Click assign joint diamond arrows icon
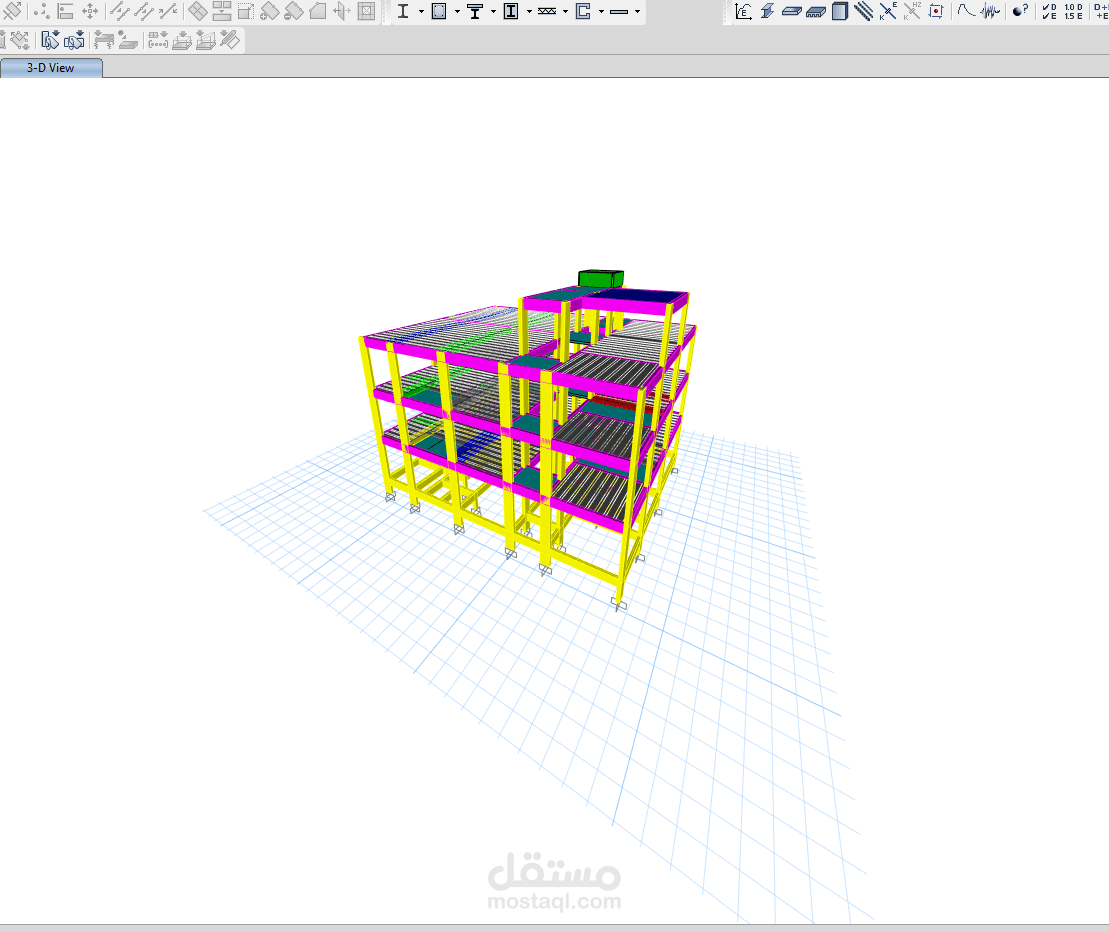 20,40
